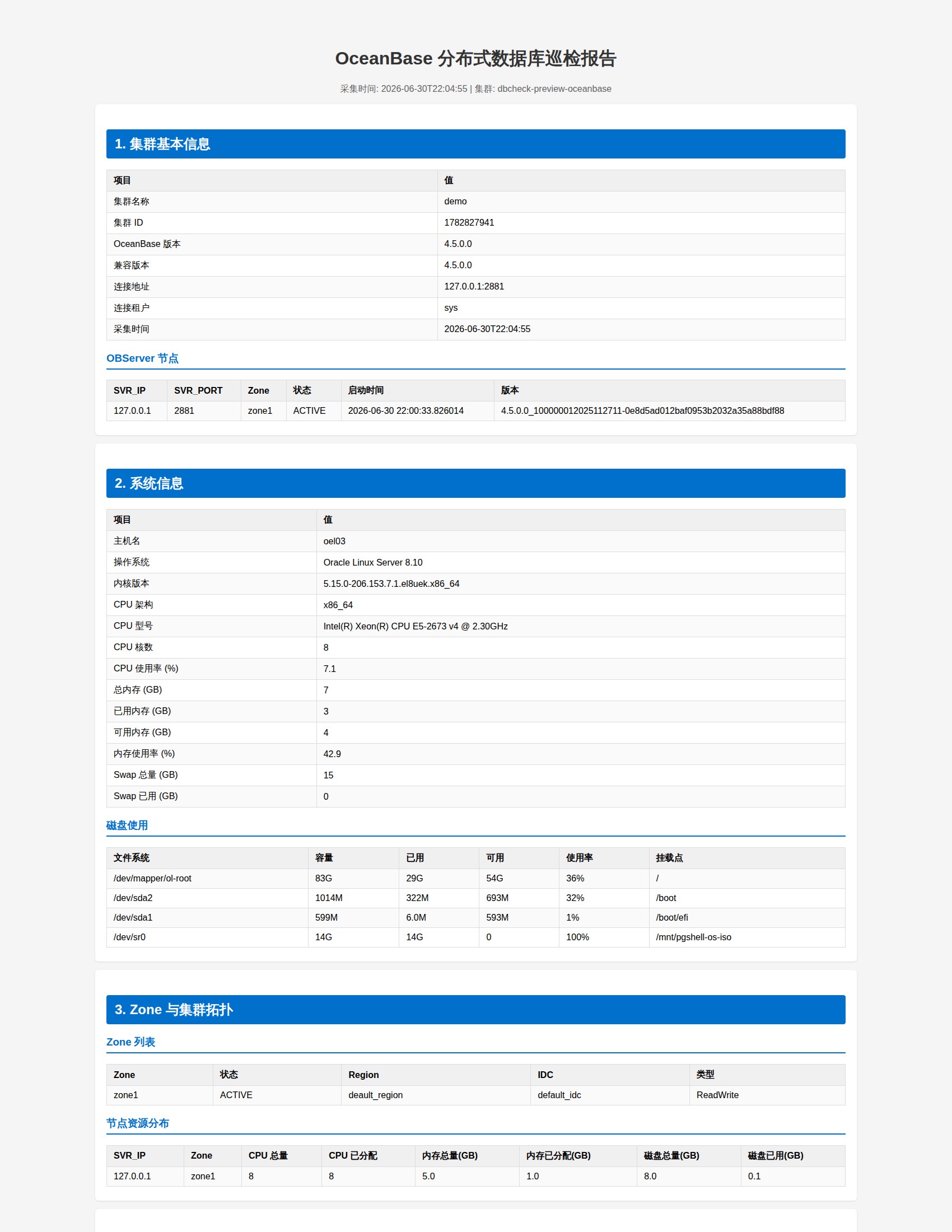This screenshot has width=952, height=1232.
Task: Click the allocated memory value "1.0"
Action: tap(533, 1177)
